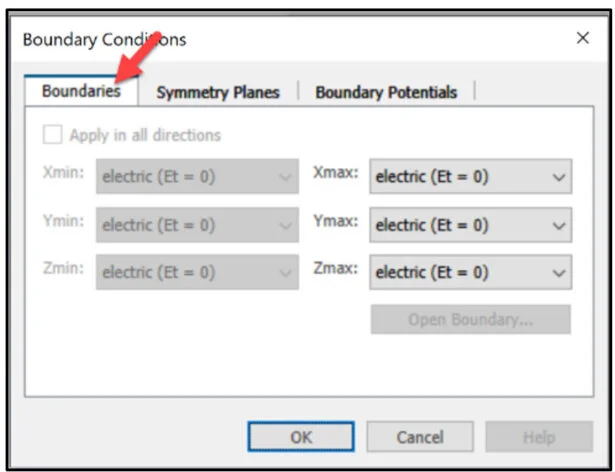The height and width of the screenshot is (472, 615).
Task: Enable Apply in all directions checkbox
Action: (x=53, y=135)
